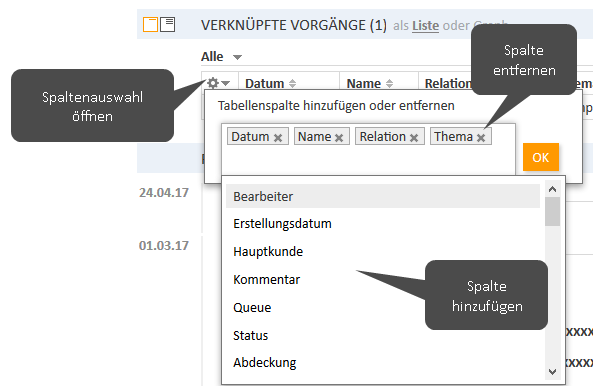
Task: Click the Relation column header
Action: click(x=448, y=83)
